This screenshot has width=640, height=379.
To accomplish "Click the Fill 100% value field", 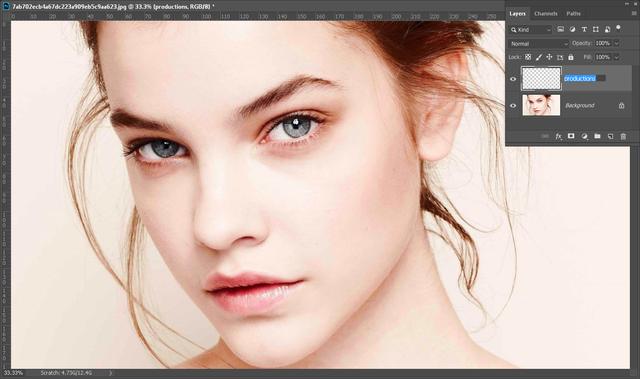I will 603,57.
